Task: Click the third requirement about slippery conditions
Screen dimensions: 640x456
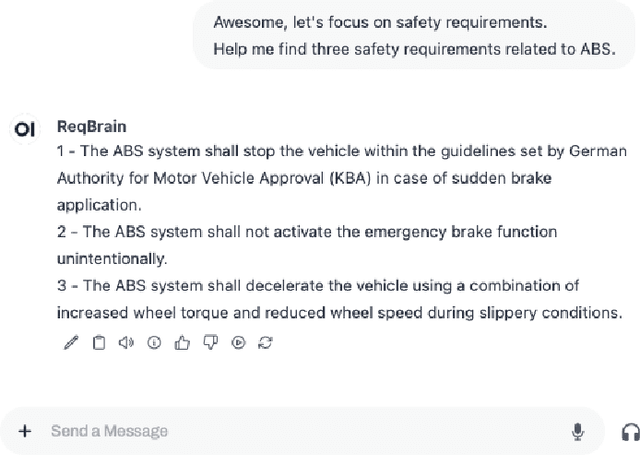Action: pyautogui.click(x=340, y=299)
